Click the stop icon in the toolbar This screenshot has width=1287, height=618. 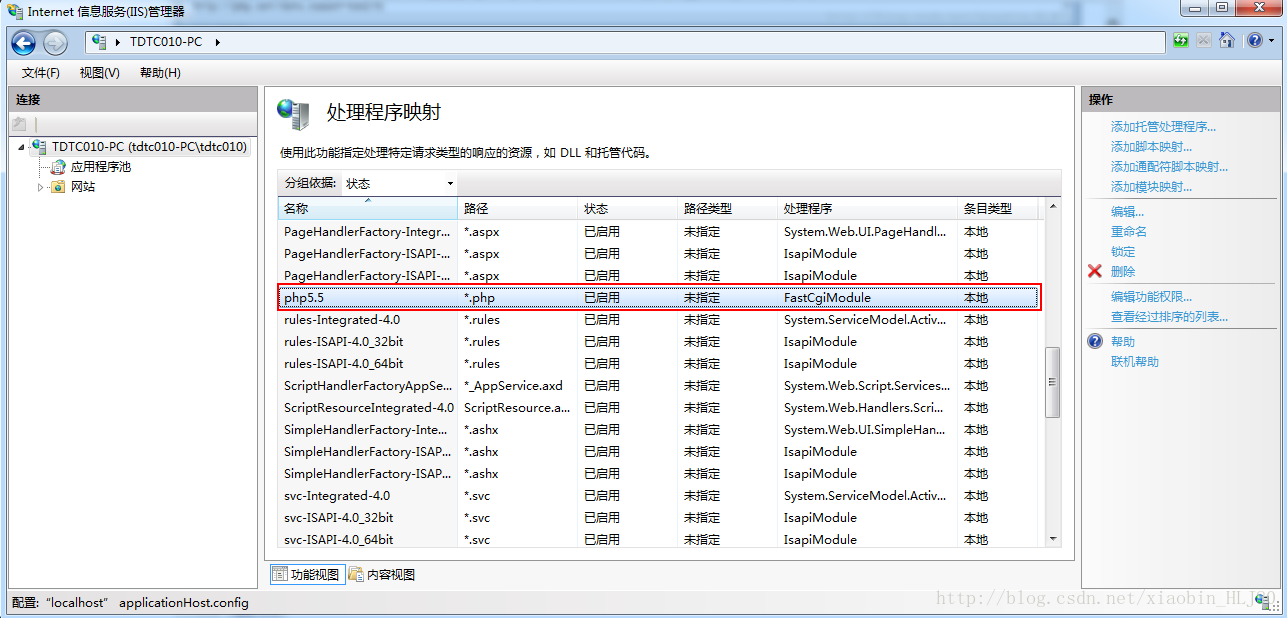click(1204, 41)
